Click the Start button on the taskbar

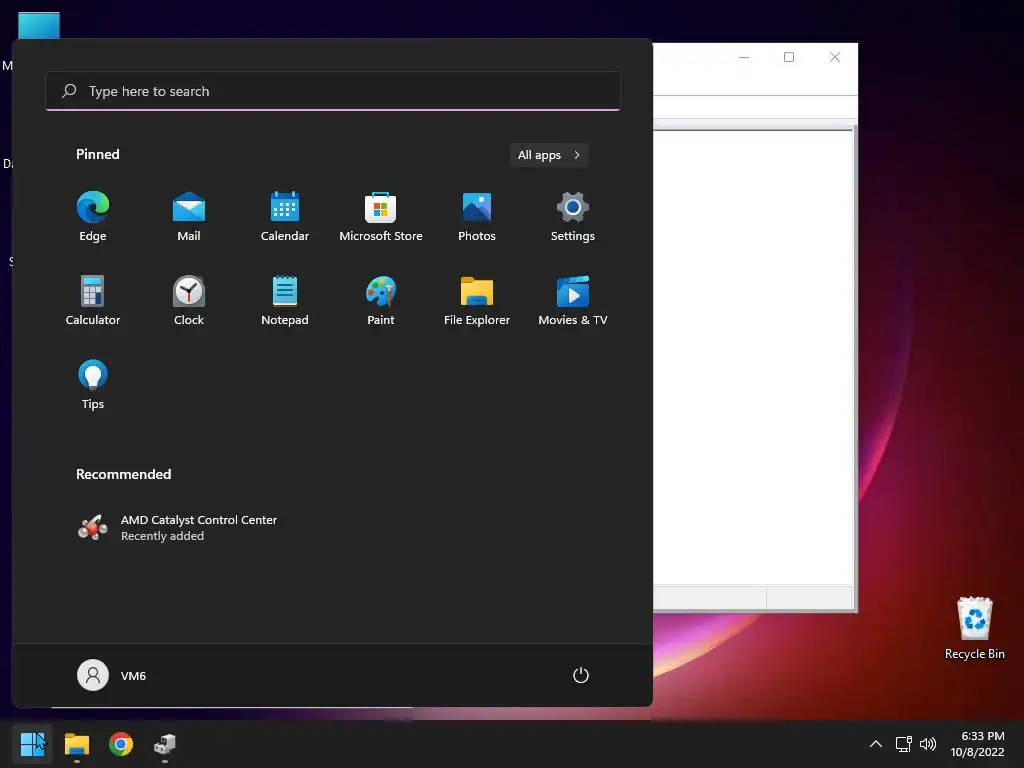[x=33, y=744]
